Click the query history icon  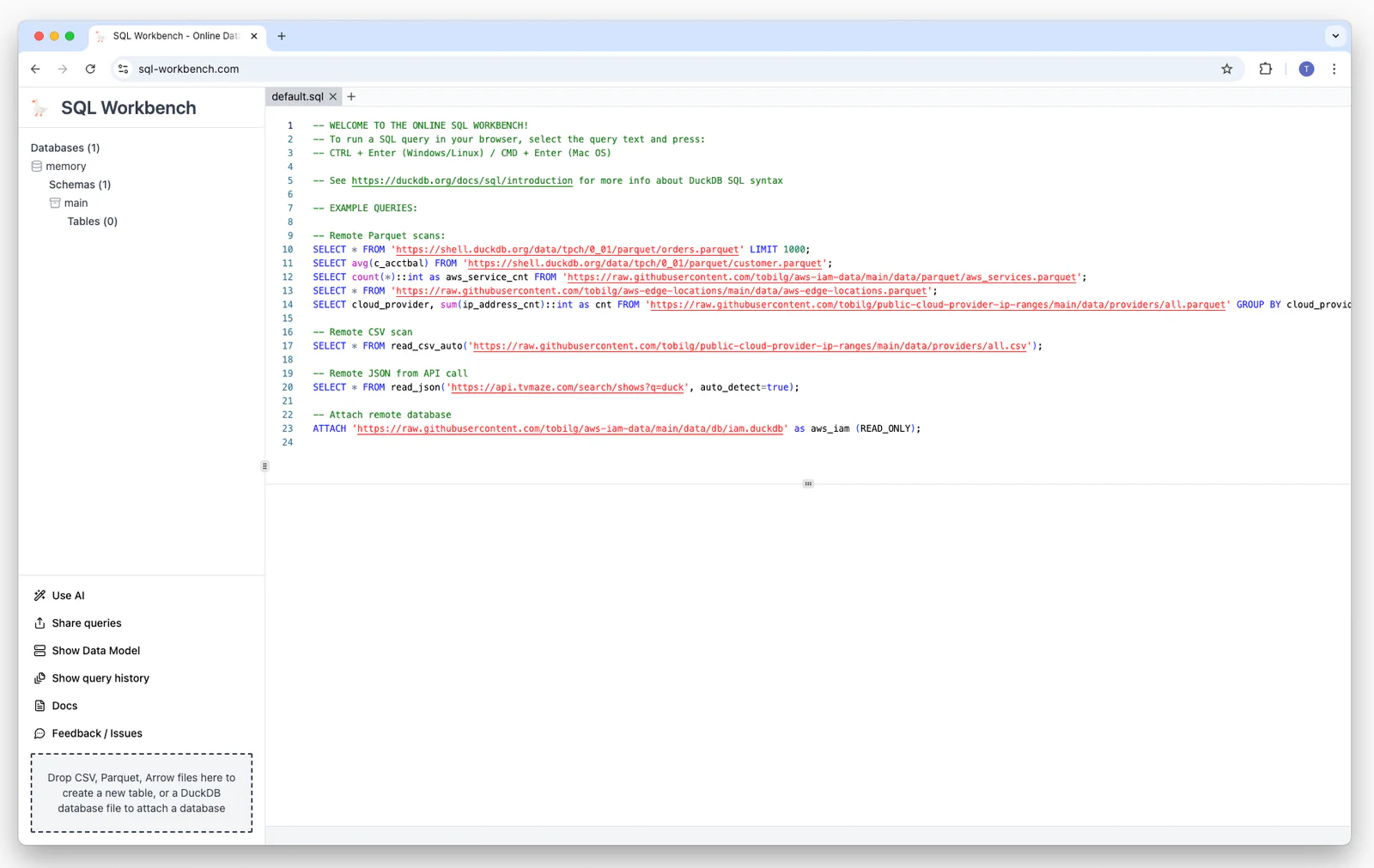[40, 678]
